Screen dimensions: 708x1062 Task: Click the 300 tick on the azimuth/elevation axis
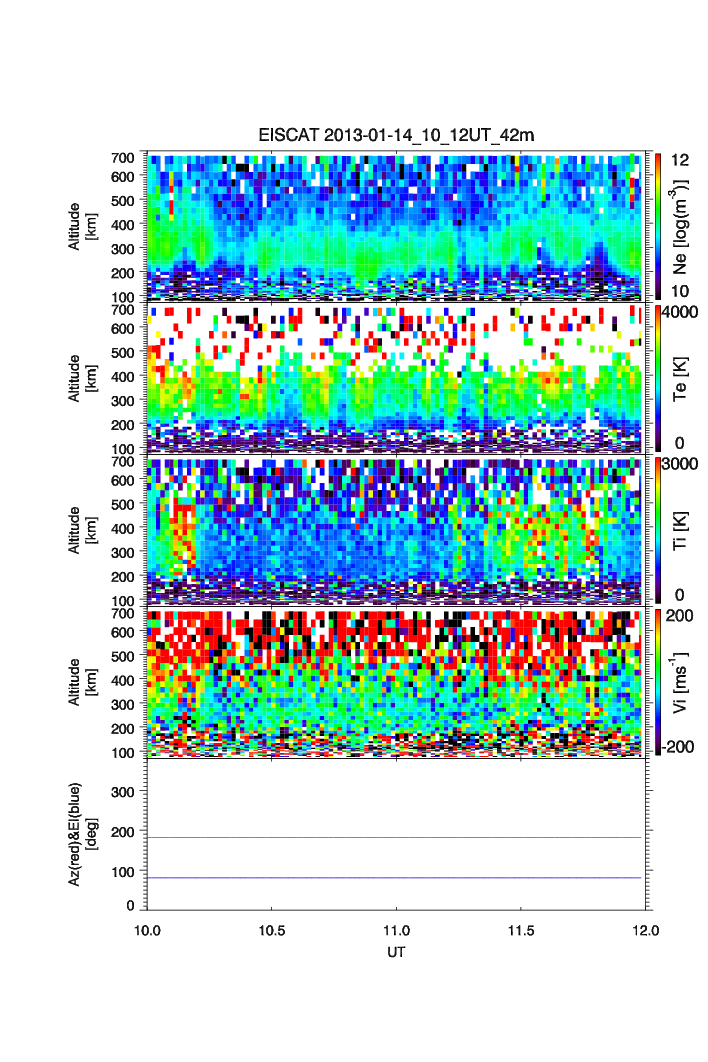pyautogui.click(x=123, y=792)
